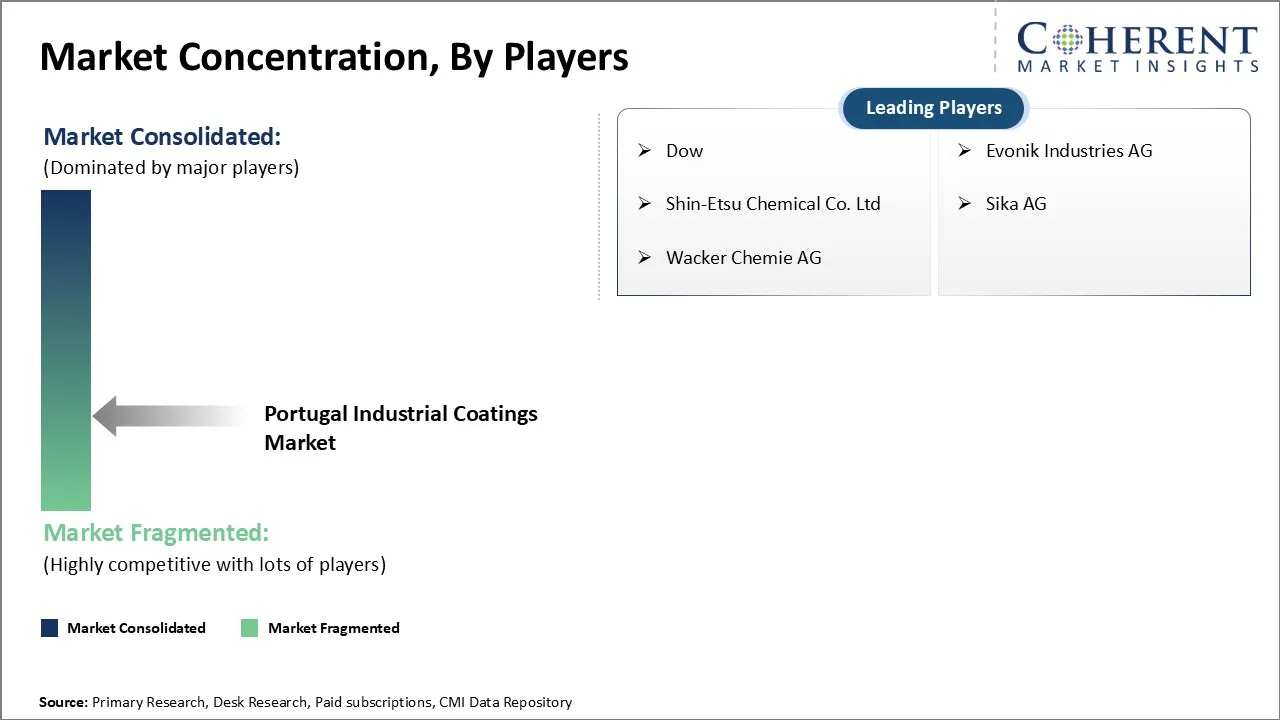Click the arrow bullet beside Sika AG
The width and height of the screenshot is (1280, 720).
click(965, 204)
